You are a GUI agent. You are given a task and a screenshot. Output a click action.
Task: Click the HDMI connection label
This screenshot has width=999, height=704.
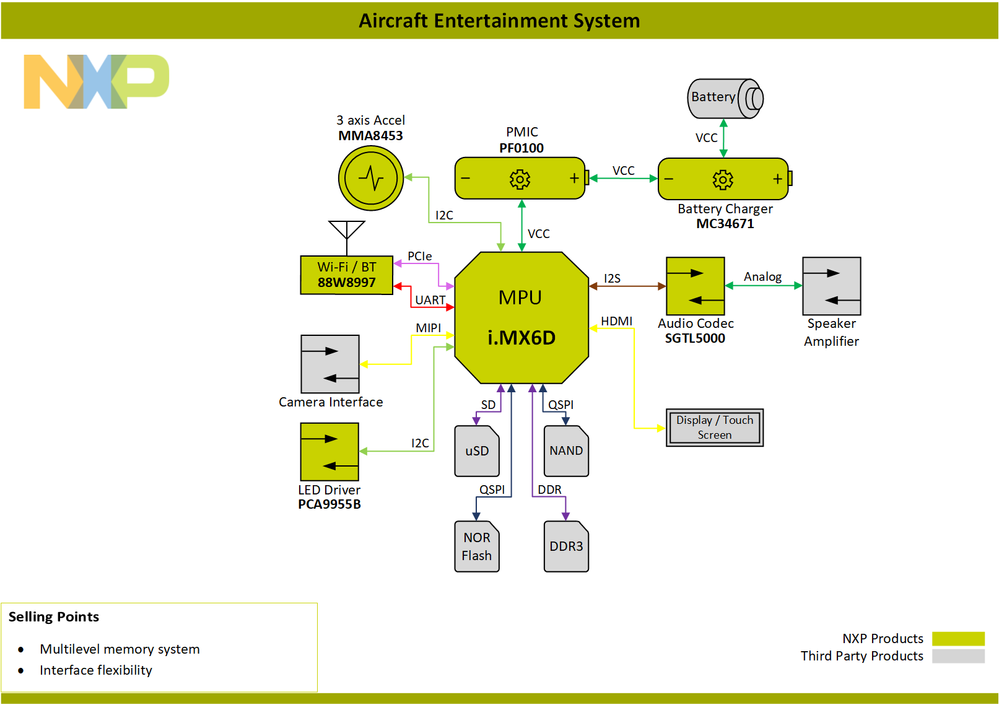click(617, 321)
